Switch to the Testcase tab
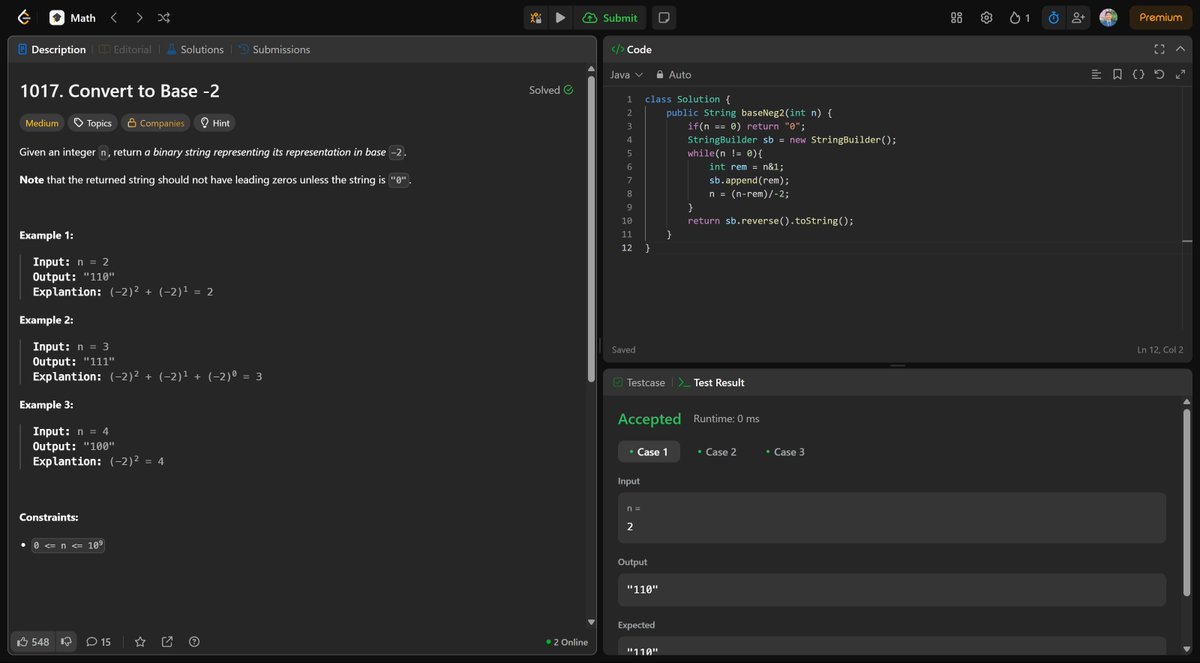The height and width of the screenshot is (663, 1200). tap(638, 383)
